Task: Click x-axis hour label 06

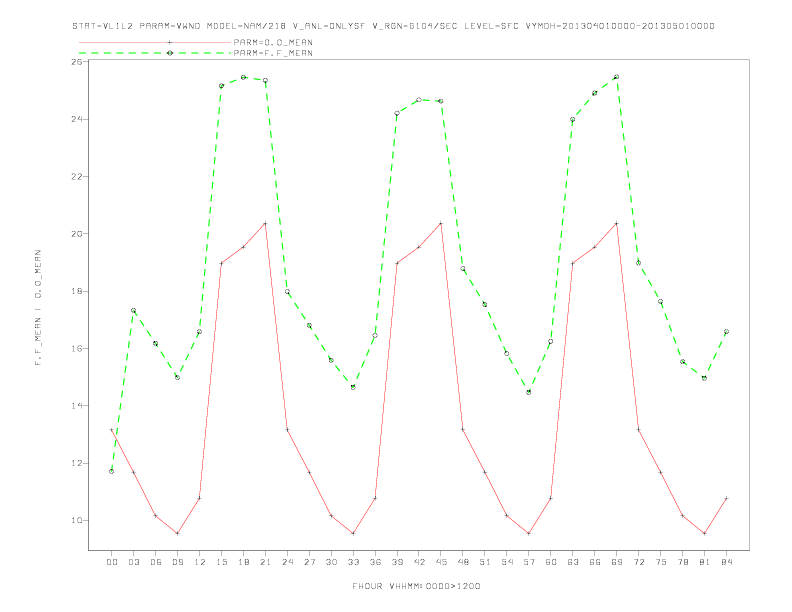Action: [x=156, y=562]
